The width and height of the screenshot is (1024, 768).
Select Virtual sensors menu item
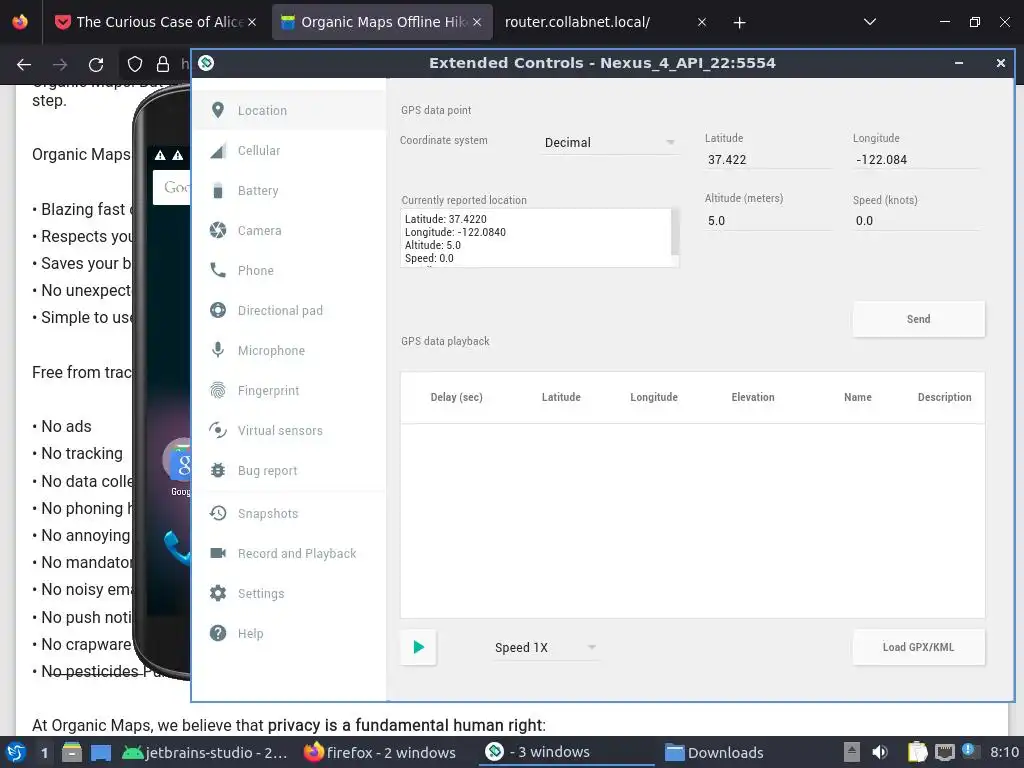[x=289, y=430]
